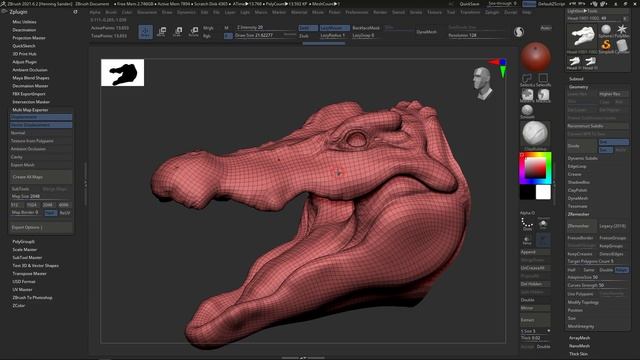Screen dimensions: 640x360
Task: Expand the ArrayMesh section
Action: (579, 338)
